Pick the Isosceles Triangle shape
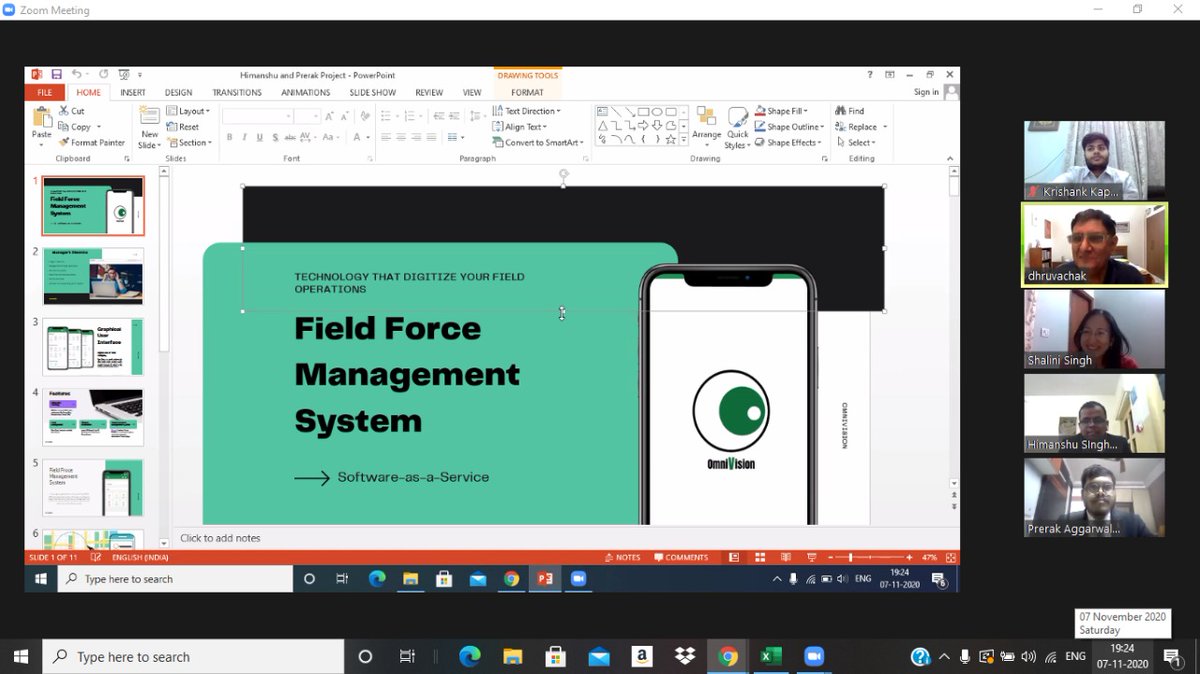1200x674 pixels. [x=603, y=126]
